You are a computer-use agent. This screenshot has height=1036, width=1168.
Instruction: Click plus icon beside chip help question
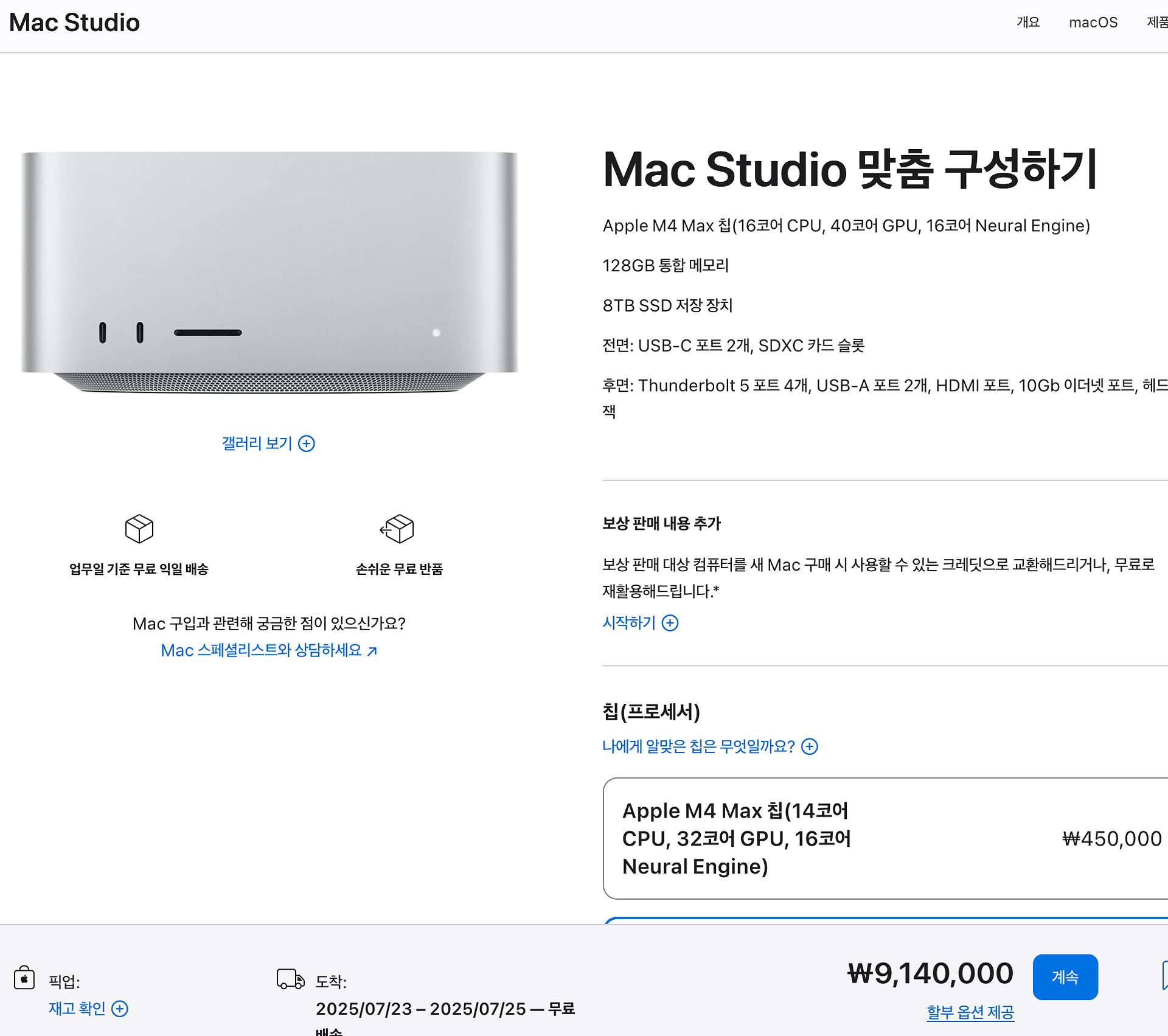click(810, 746)
